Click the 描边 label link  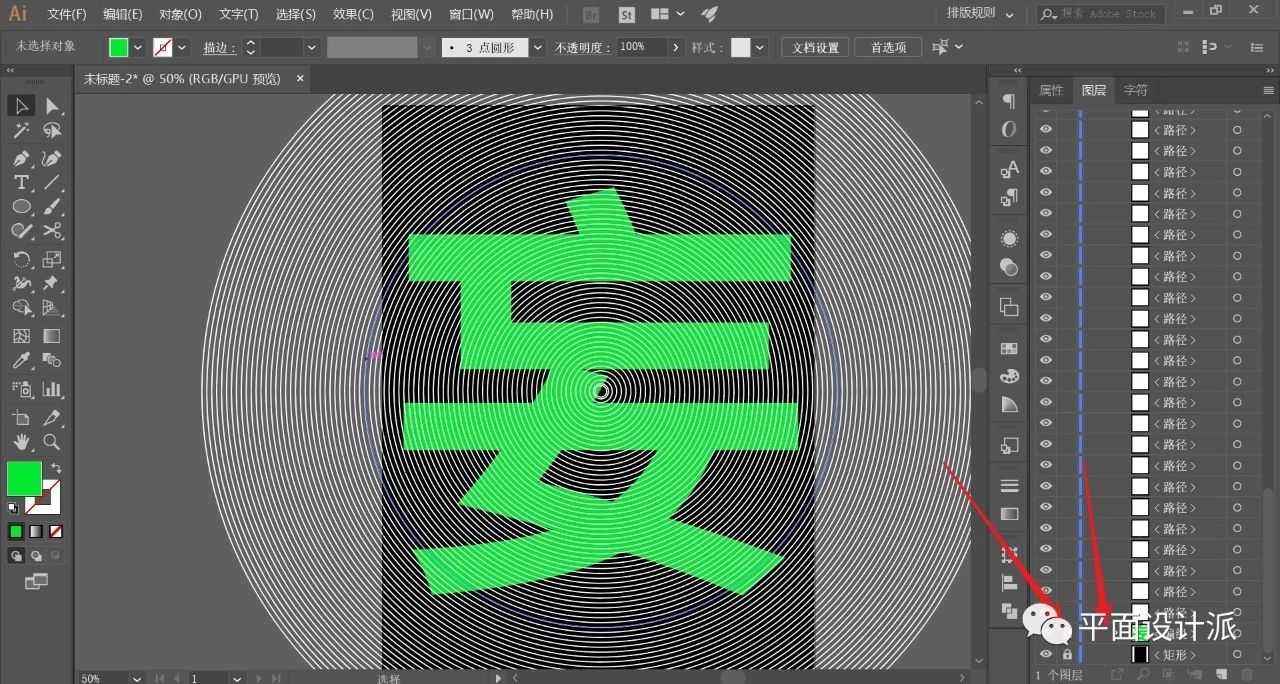click(x=217, y=47)
